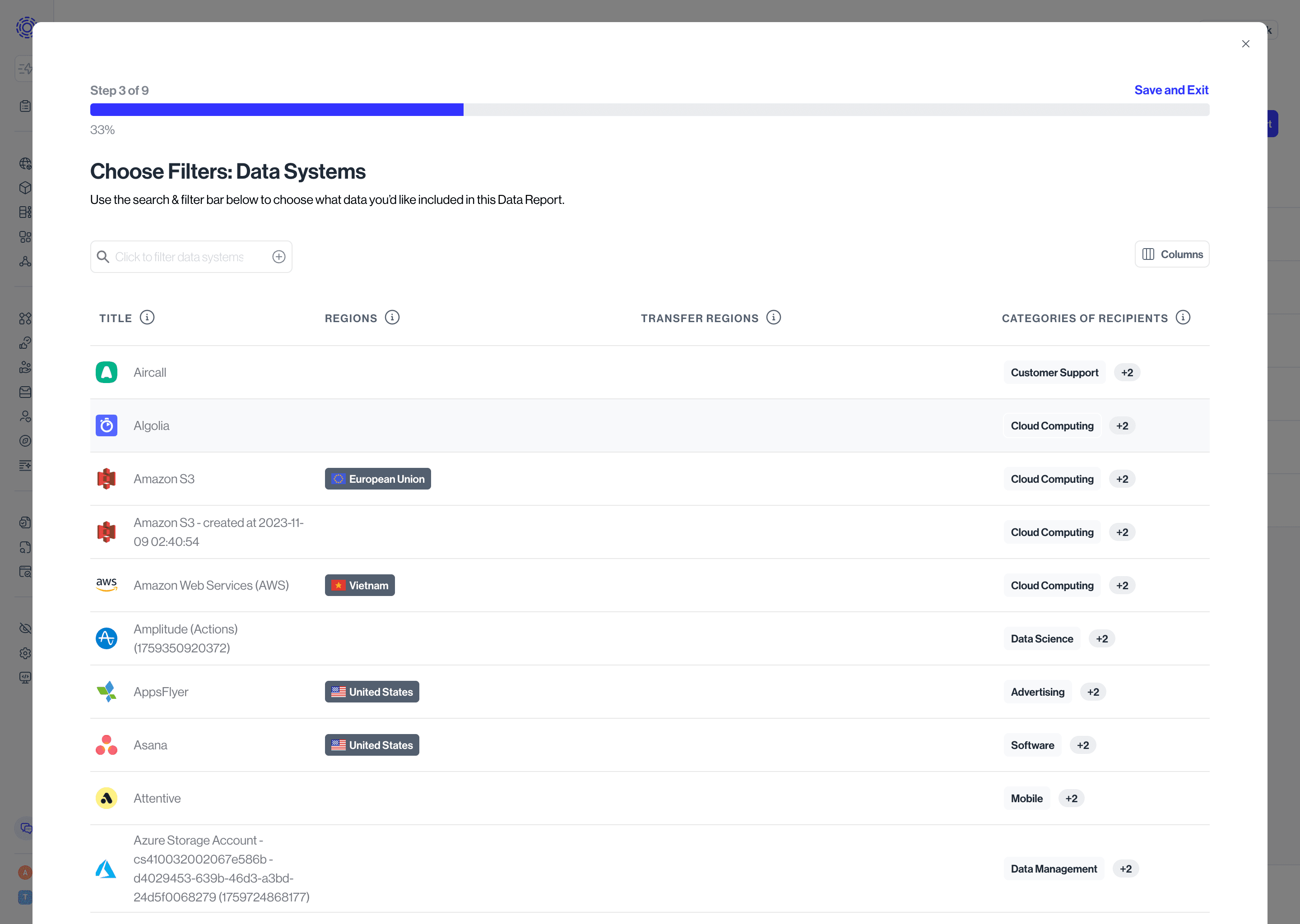Close the data report dialog
This screenshot has width=1300, height=924.
pyautogui.click(x=1245, y=44)
